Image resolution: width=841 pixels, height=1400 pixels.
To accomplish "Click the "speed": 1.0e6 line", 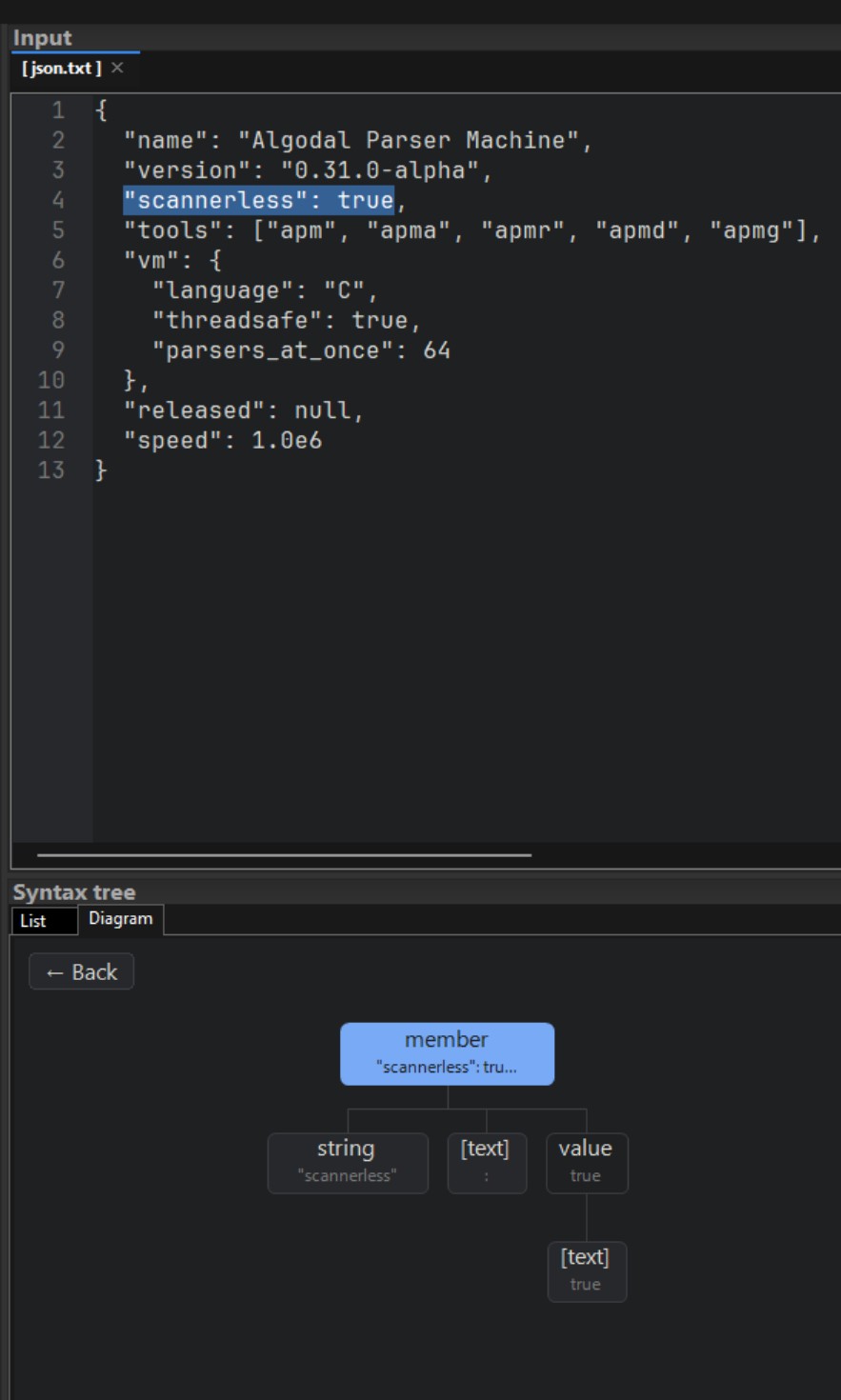I will coord(223,441).
